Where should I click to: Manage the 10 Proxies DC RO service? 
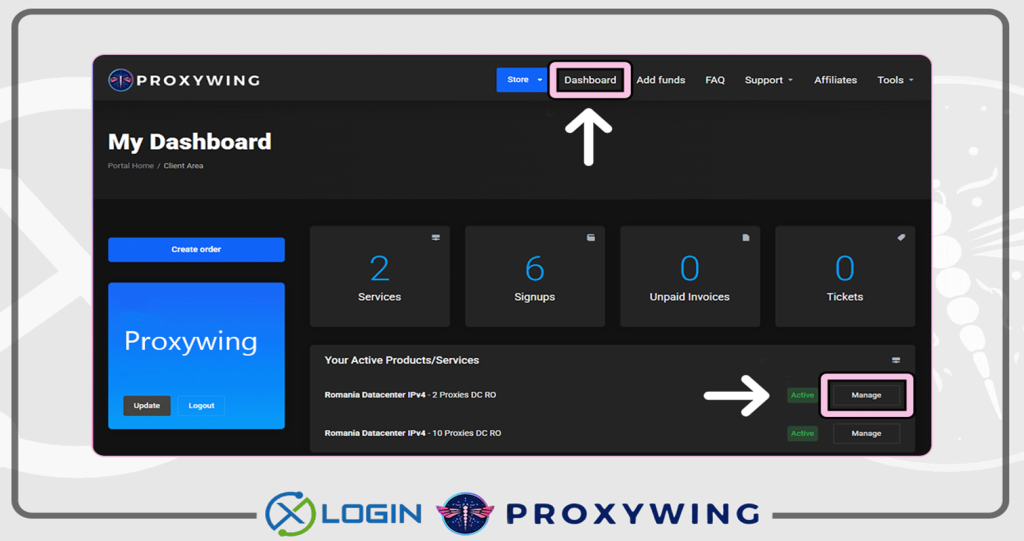[x=867, y=433]
